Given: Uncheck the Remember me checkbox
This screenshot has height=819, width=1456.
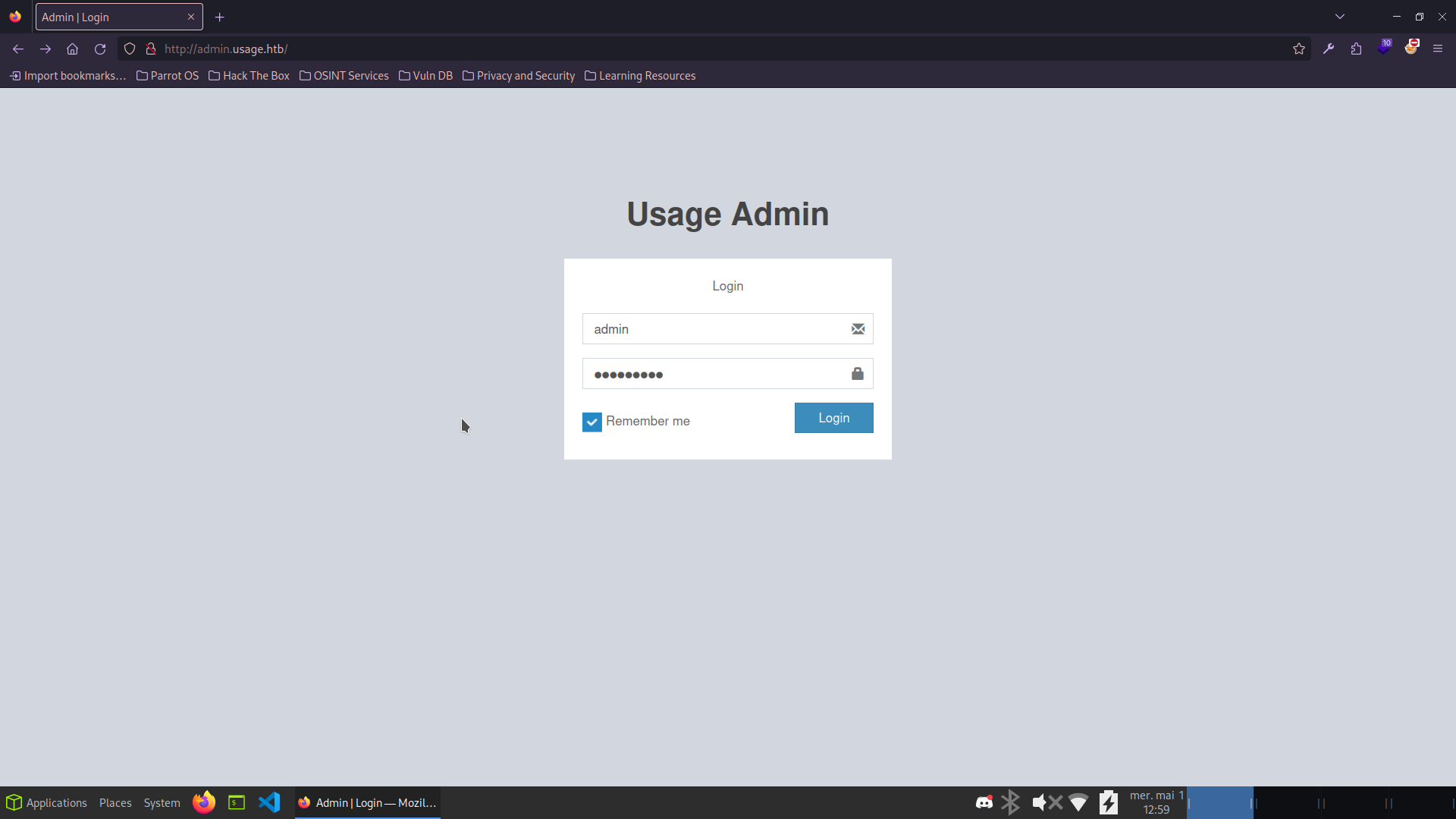Looking at the screenshot, I should (591, 422).
